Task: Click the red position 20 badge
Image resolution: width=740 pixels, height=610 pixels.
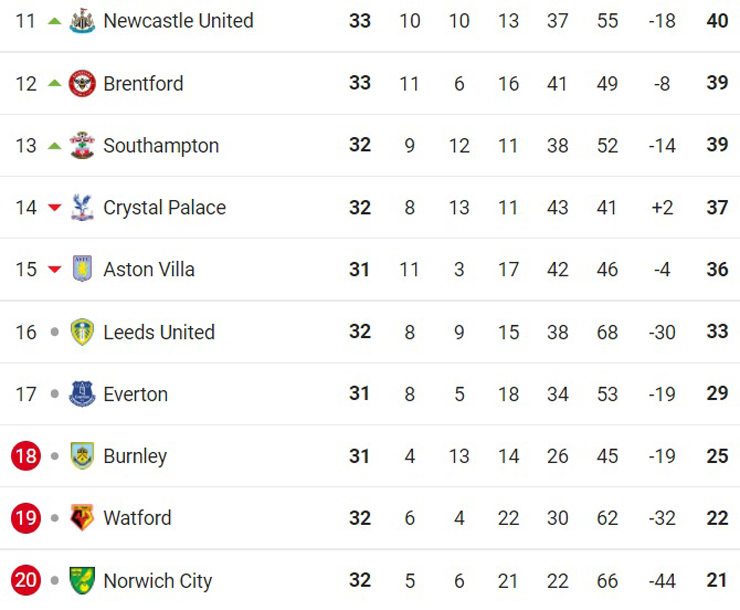Action: coord(26,580)
